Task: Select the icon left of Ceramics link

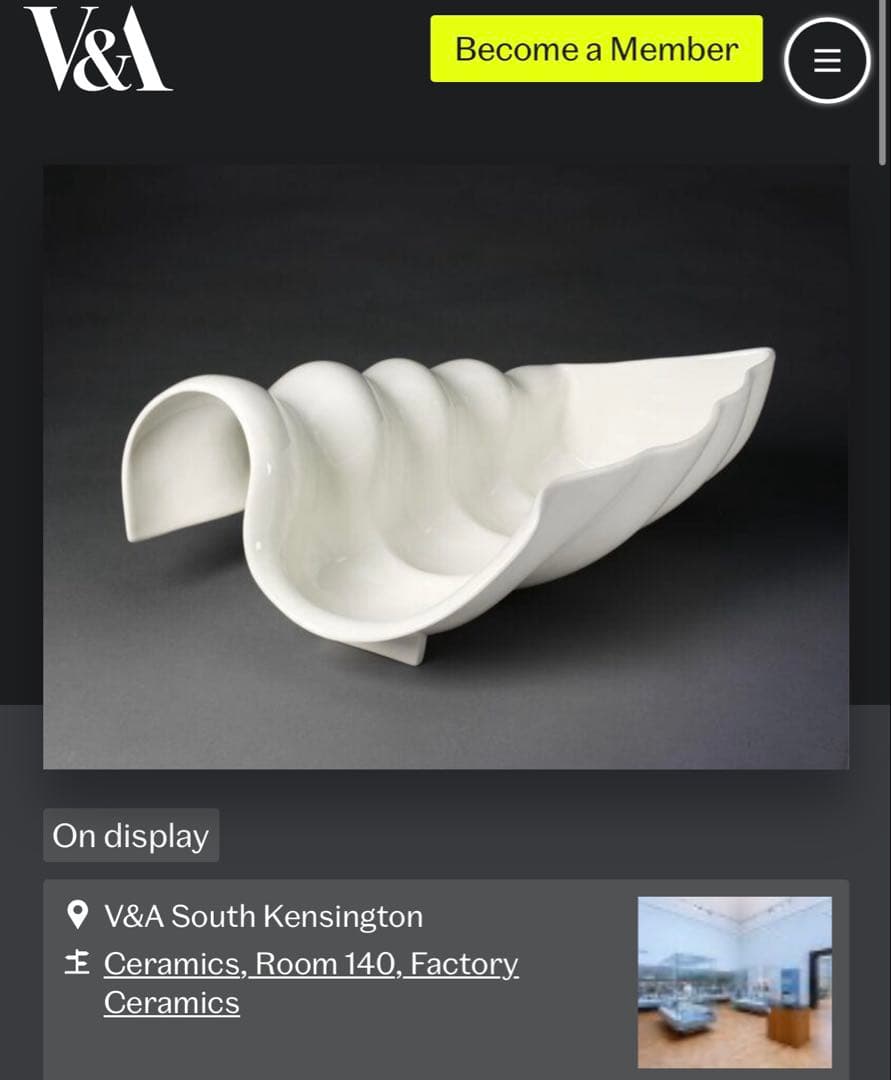Action: (x=77, y=962)
